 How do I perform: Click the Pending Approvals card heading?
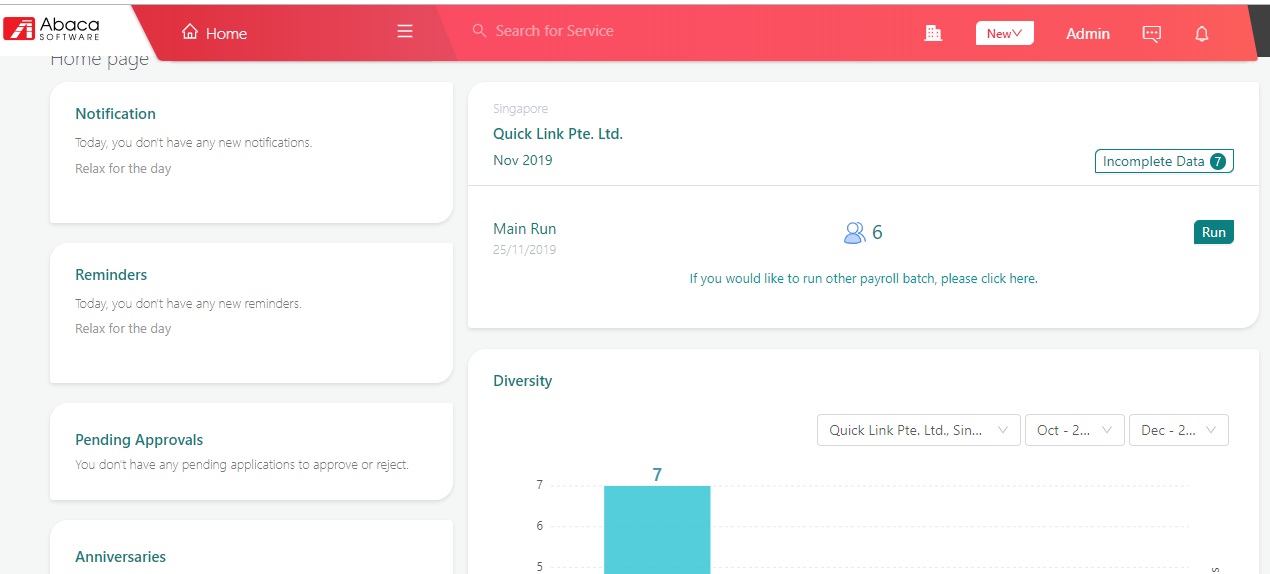(139, 440)
